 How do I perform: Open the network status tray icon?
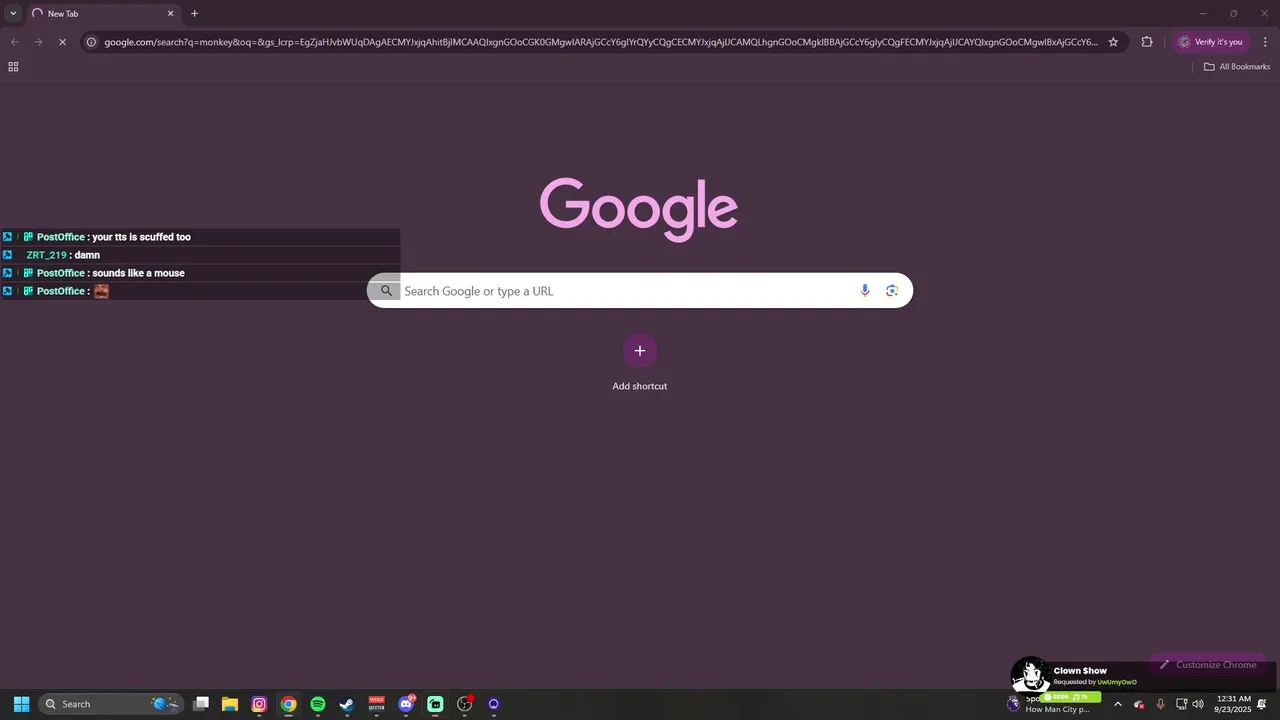tap(1181, 704)
